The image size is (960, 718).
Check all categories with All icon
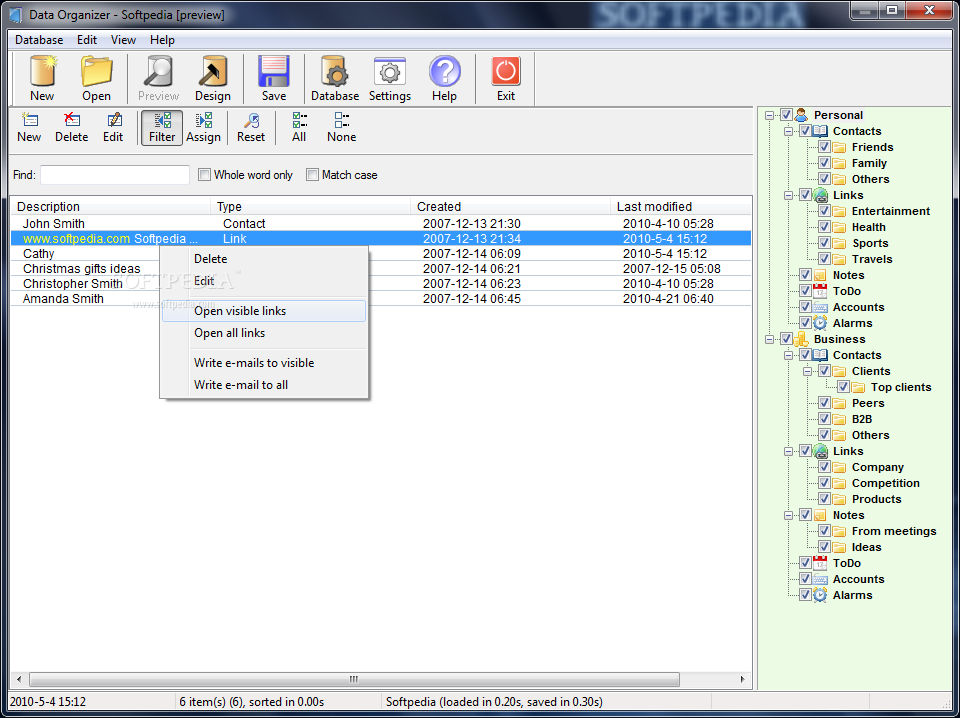pos(299,127)
